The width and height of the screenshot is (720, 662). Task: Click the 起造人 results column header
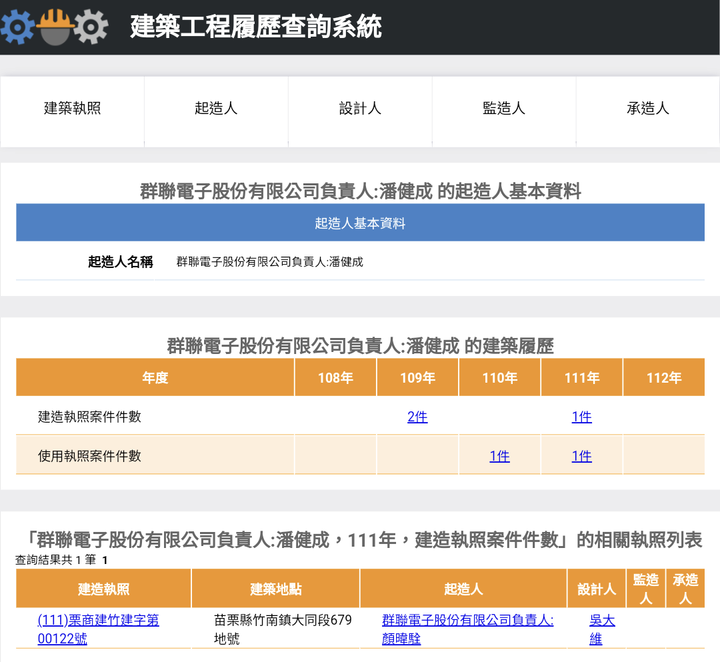(x=463, y=589)
